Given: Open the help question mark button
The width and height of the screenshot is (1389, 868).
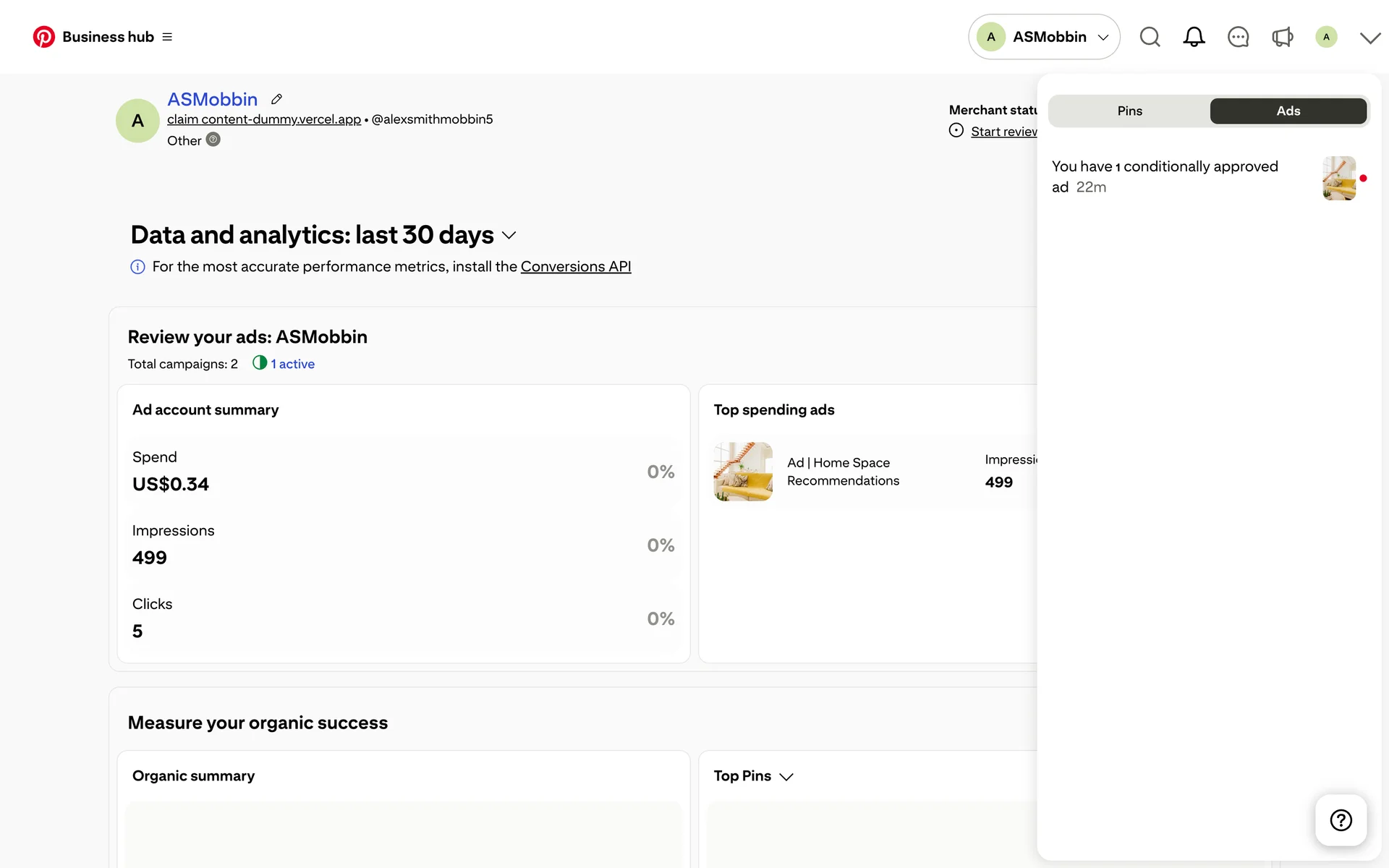Looking at the screenshot, I should [x=1341, y=820].
